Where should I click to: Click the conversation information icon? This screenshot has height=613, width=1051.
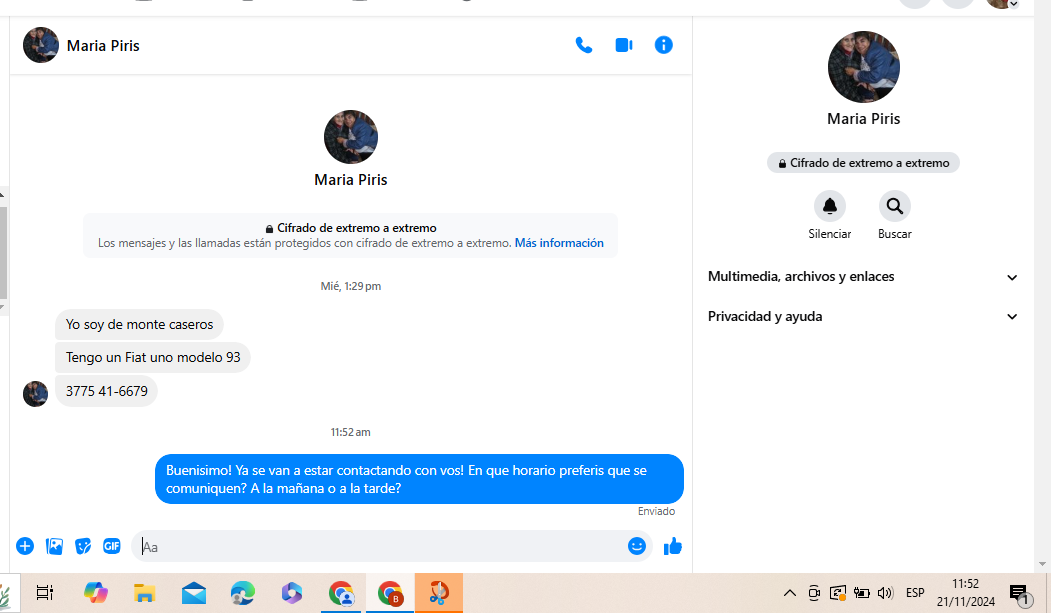pyautogui.click(x=664, y=45)
